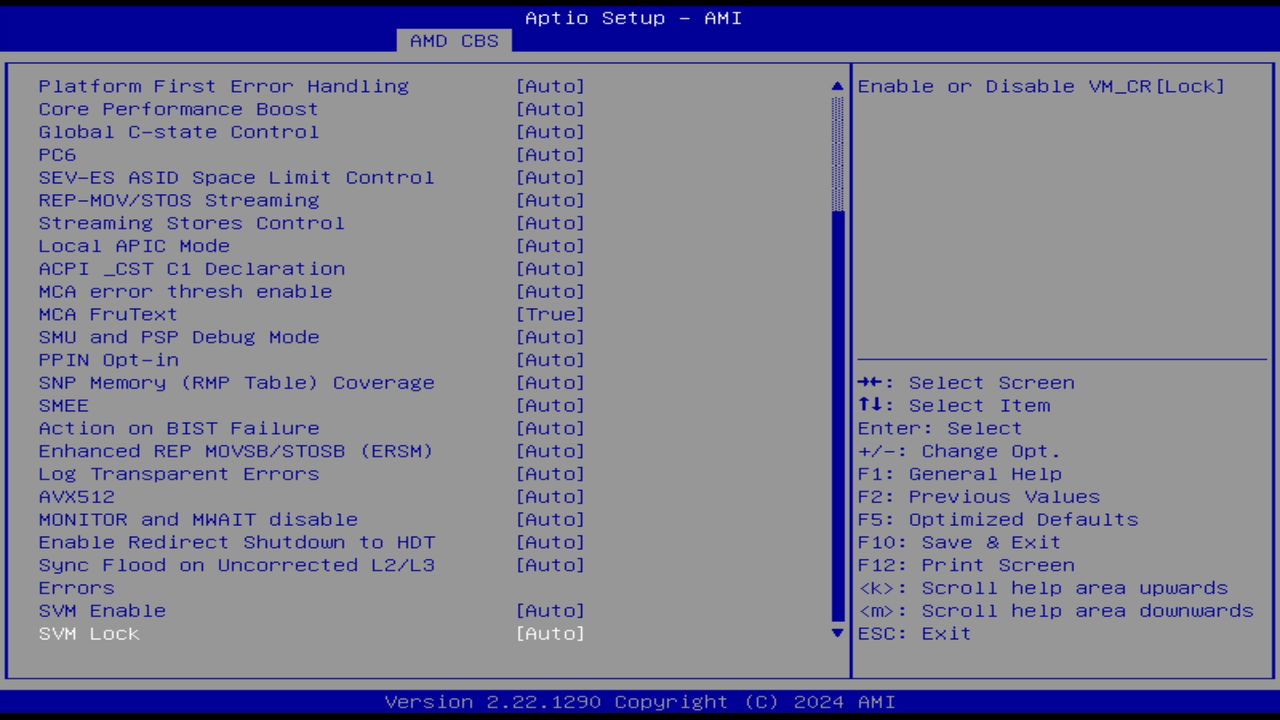Click F10: Save & Exit hint
1280x720 pixels.
point(959,543)
